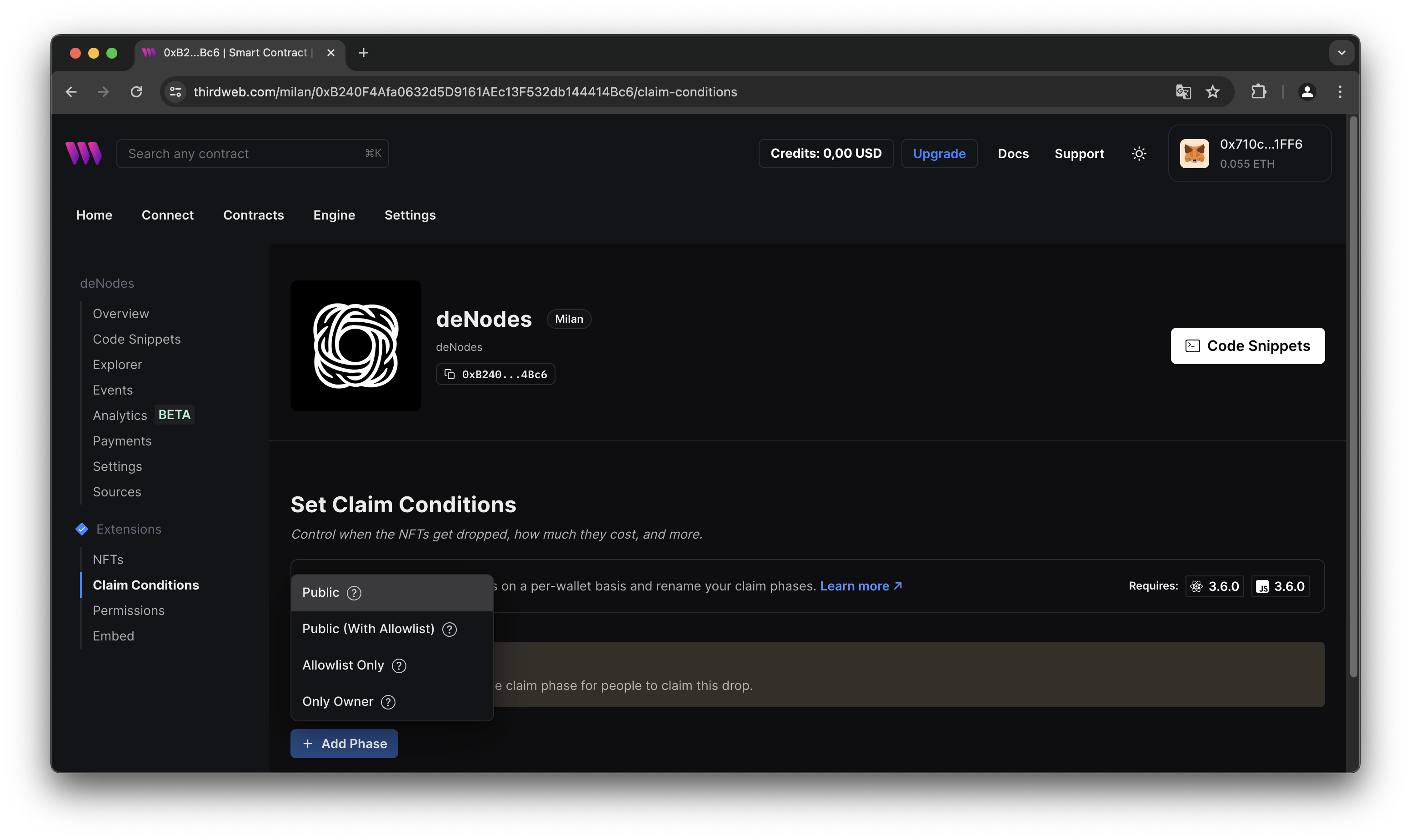The image size is (1411, 840).
Task: Click the thirdweb logo icon
Action: (83, 153)
